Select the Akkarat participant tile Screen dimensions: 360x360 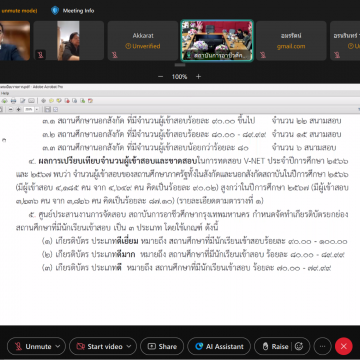pos(143,41)
